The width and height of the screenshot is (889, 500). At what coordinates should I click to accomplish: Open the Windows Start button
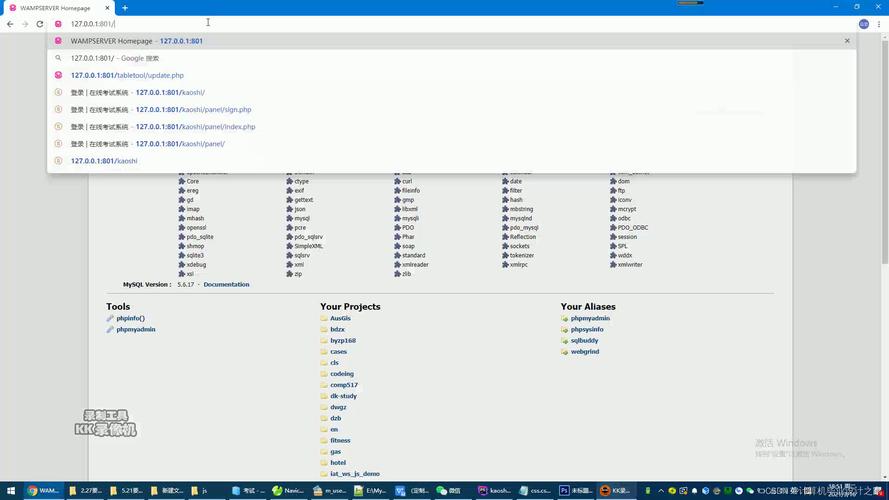tap(11, 490)
